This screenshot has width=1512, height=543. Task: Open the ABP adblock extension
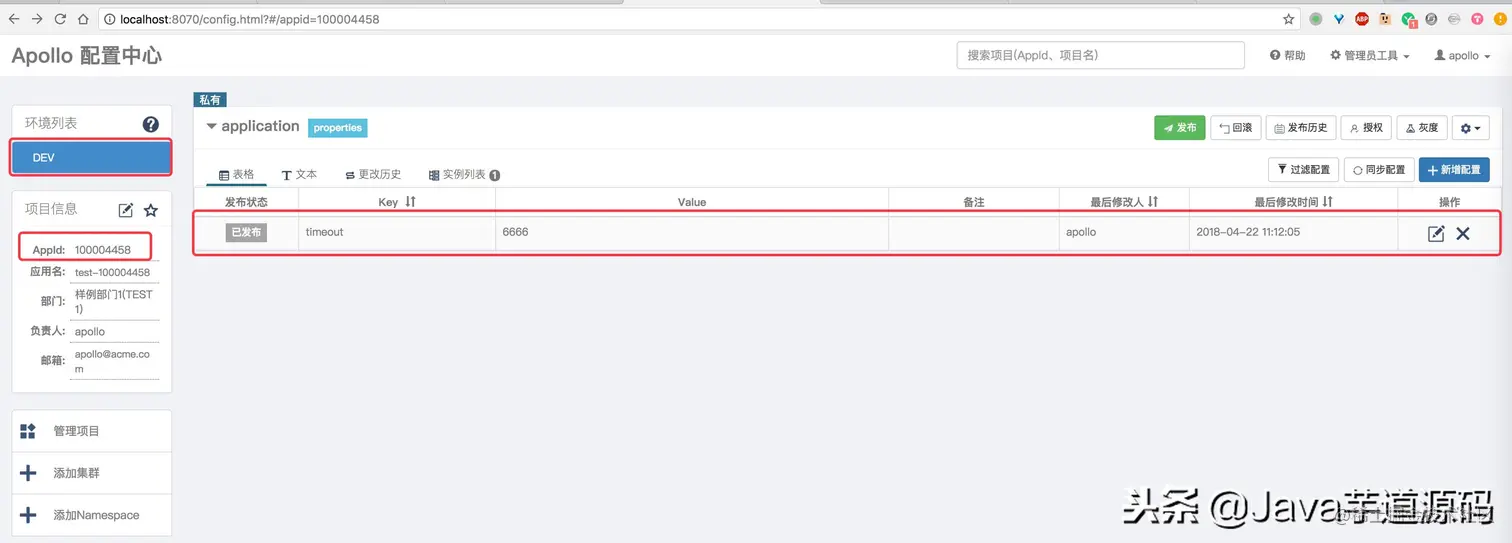(x=1362, y=19)
